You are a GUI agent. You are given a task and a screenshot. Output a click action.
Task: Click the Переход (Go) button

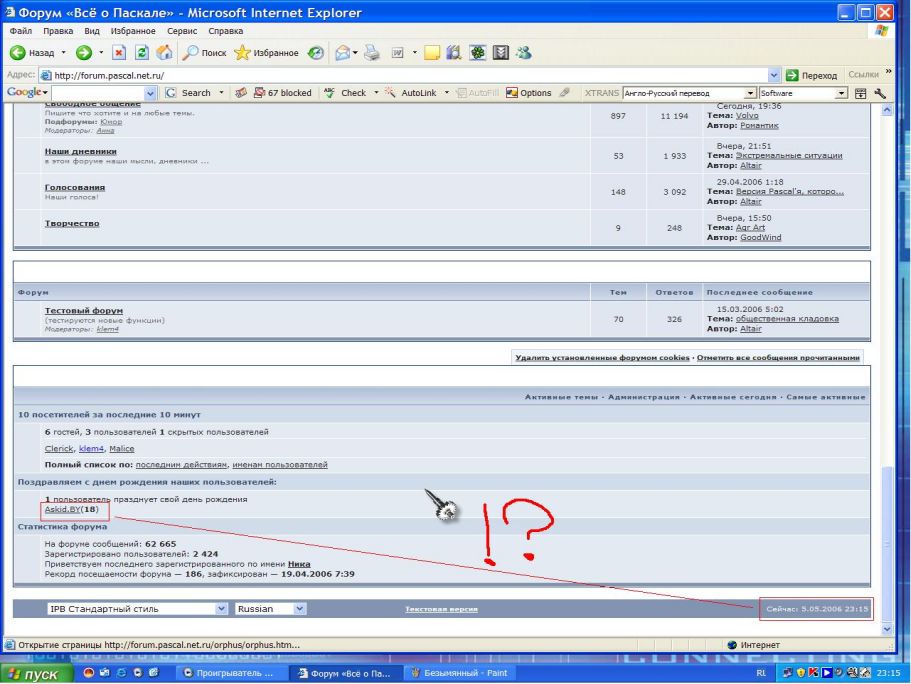pos(812,75)
